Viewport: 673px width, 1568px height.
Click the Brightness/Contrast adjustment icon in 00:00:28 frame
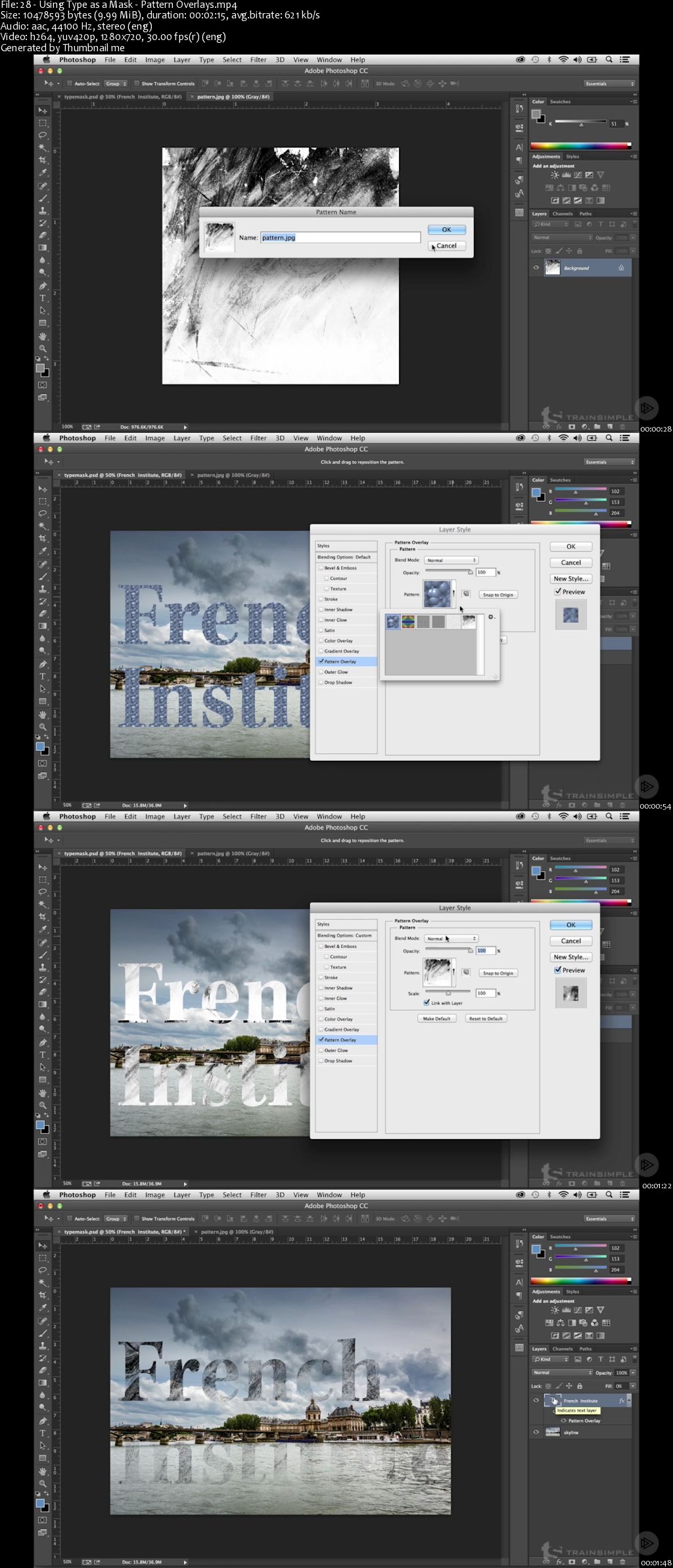point(555,175)
